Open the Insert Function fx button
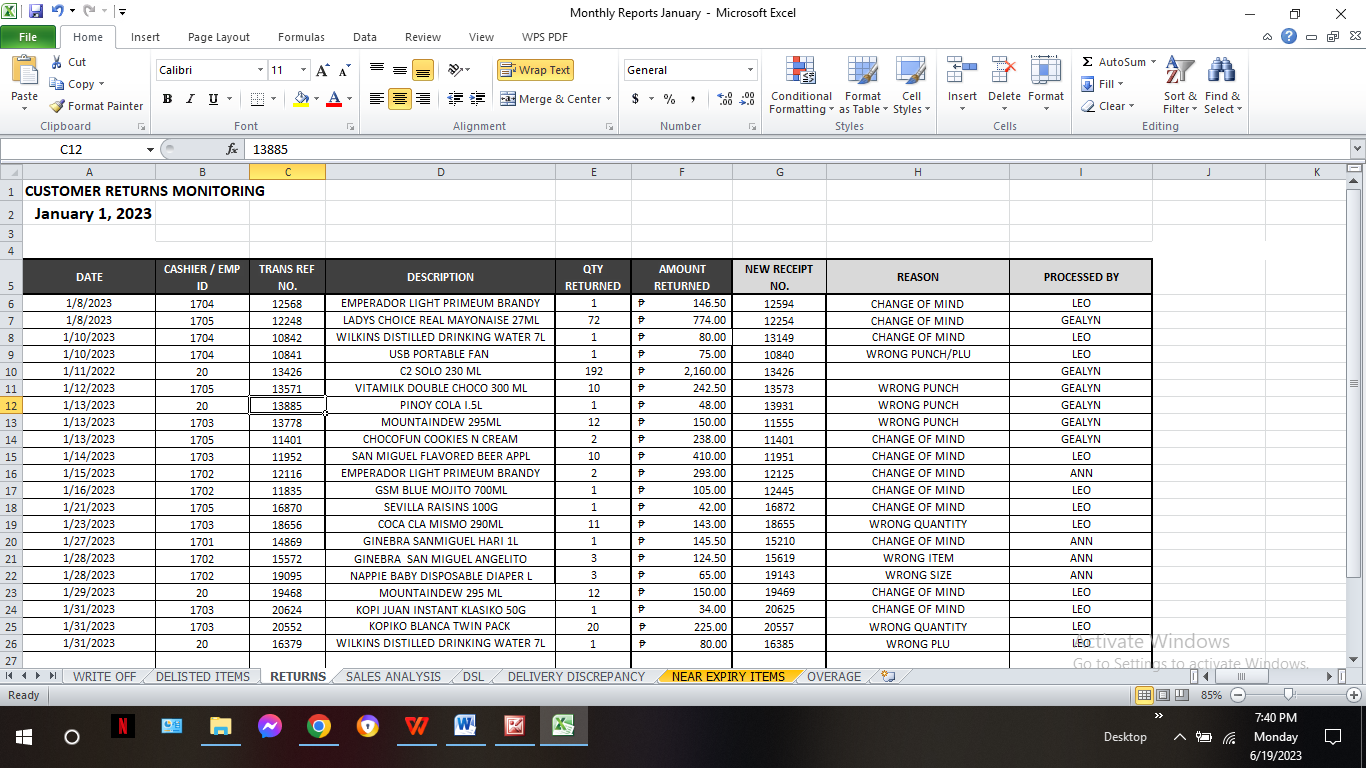 coord(232,149)
